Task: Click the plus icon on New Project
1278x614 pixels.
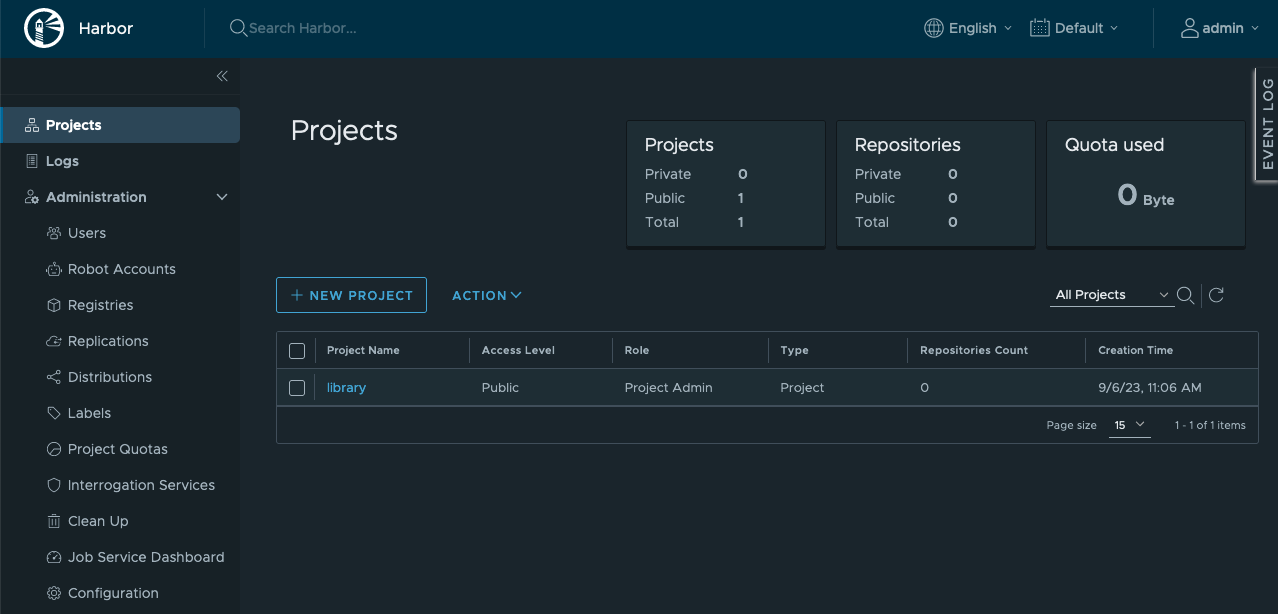Action: coord(297,295)
